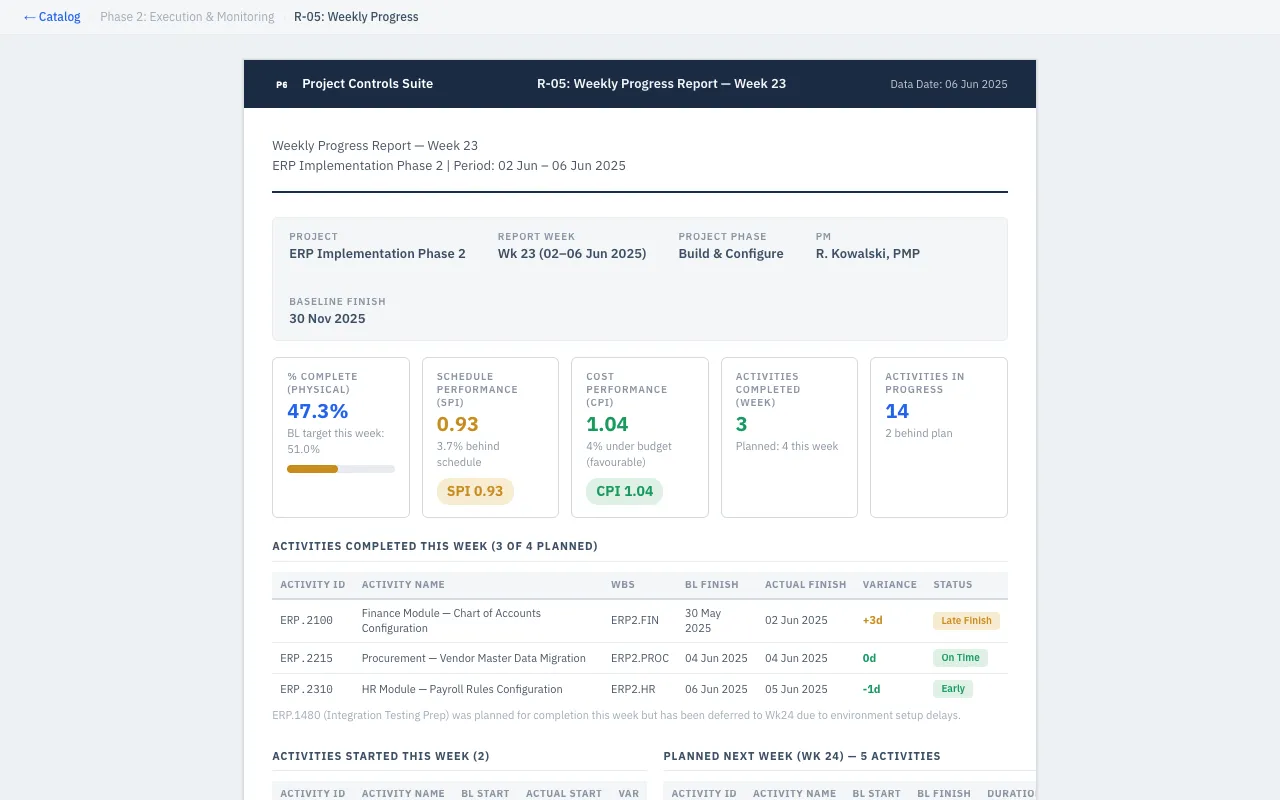Click the P6 logo icon

coord(282,85)
